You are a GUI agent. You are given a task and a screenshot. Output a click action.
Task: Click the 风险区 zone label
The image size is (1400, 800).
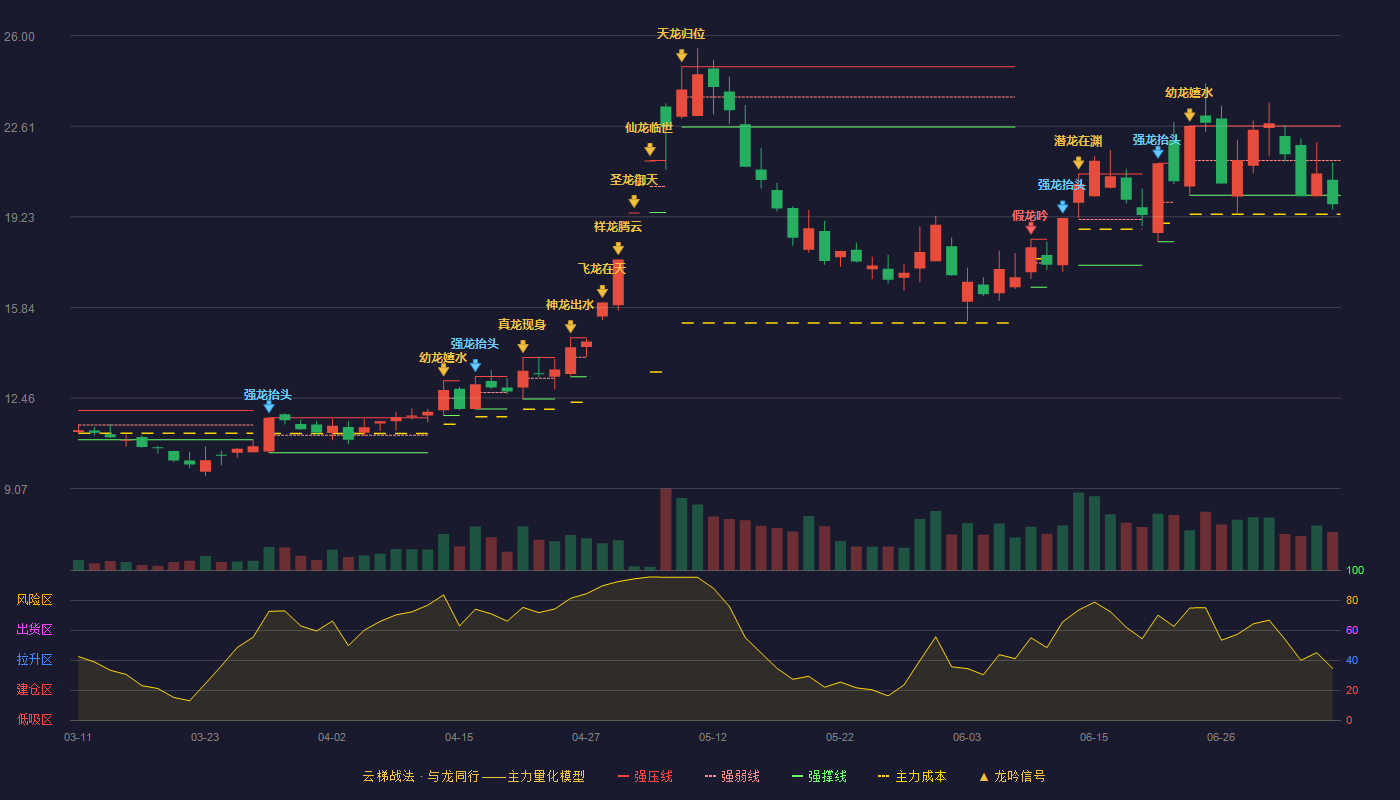click(34, 600)
